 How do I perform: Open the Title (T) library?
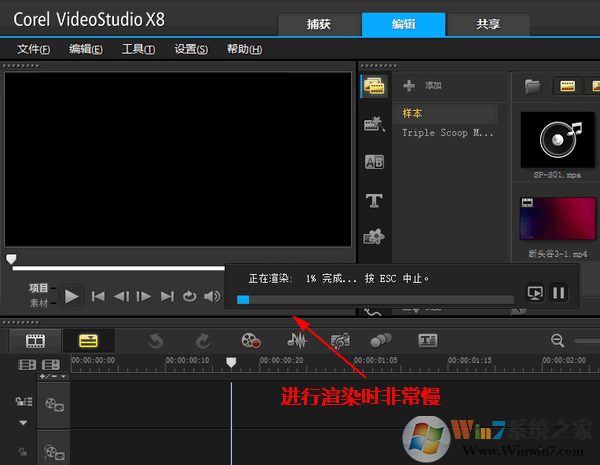[374, 200]
